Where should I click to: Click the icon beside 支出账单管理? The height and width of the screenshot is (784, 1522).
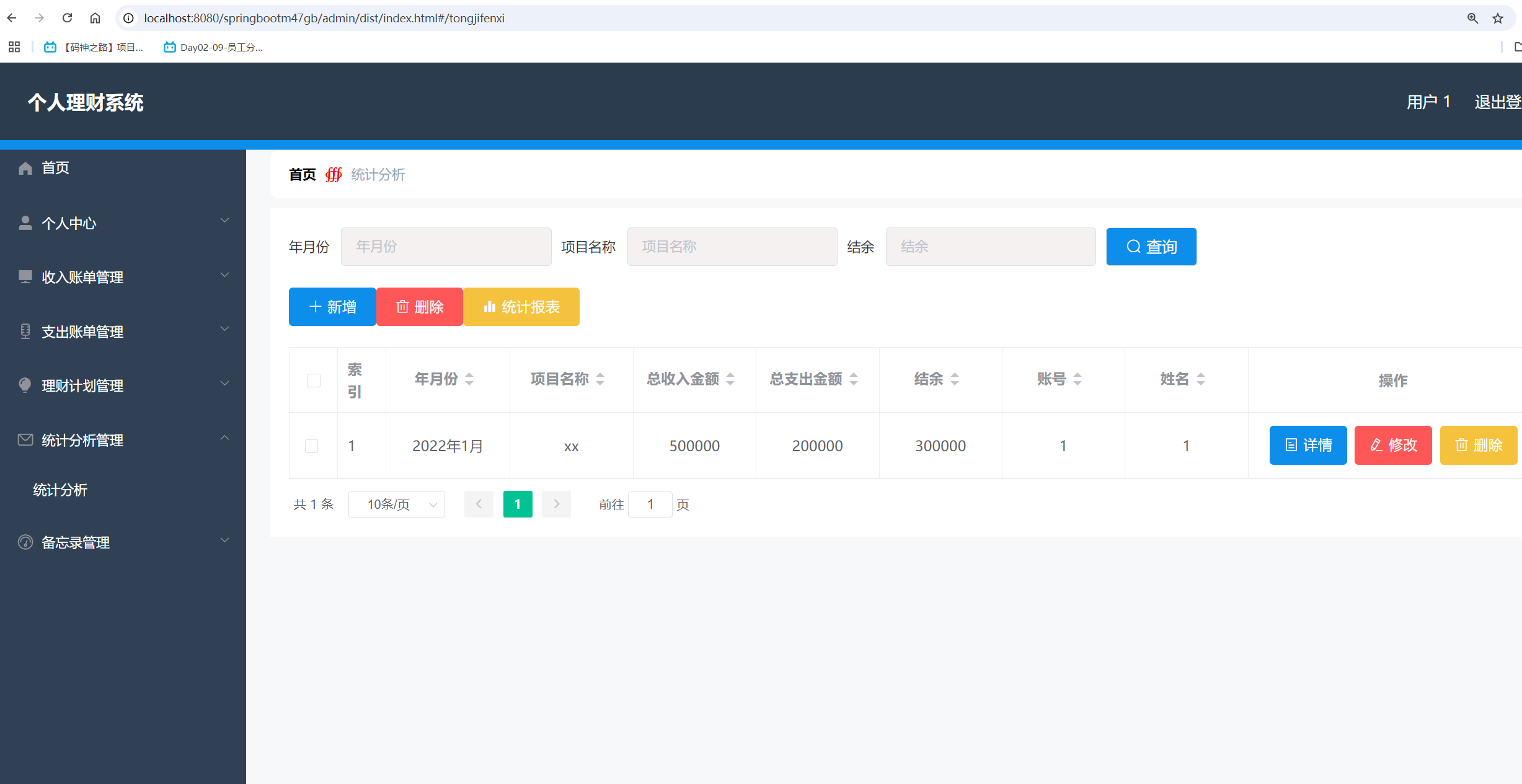click(25, 330)
